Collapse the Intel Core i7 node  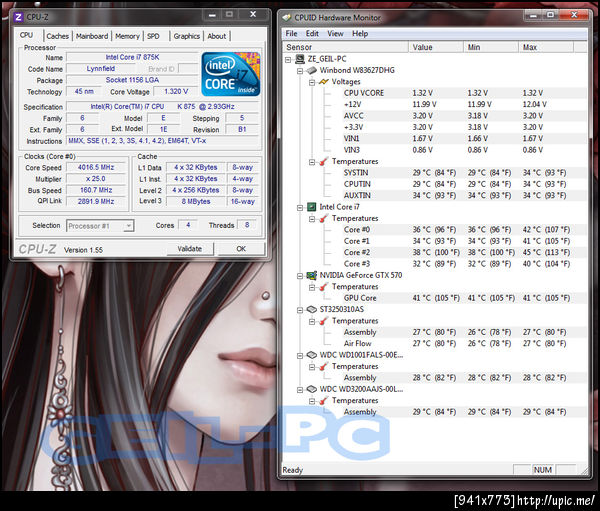point(300,208)
